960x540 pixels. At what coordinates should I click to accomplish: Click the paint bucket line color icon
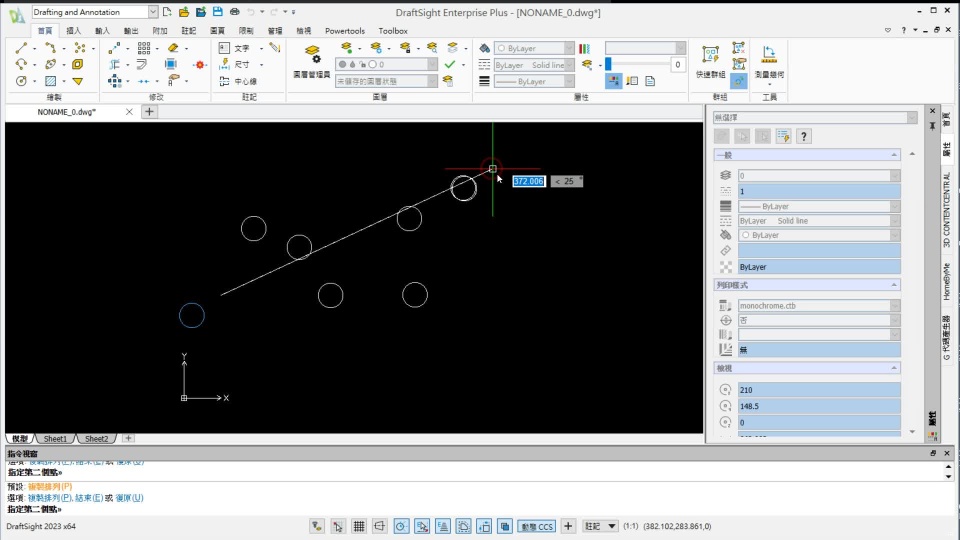tap(484, 48)
